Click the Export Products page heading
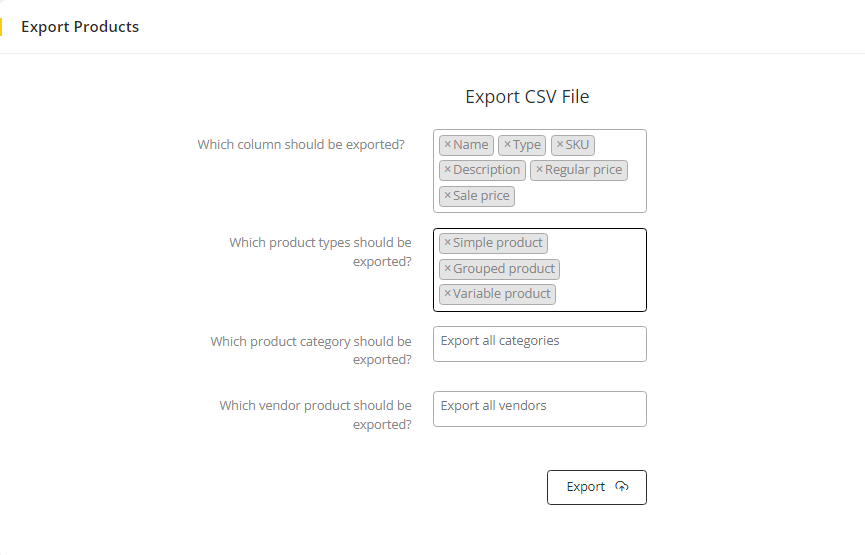This screenshot has width=865, height=555. 80,27
